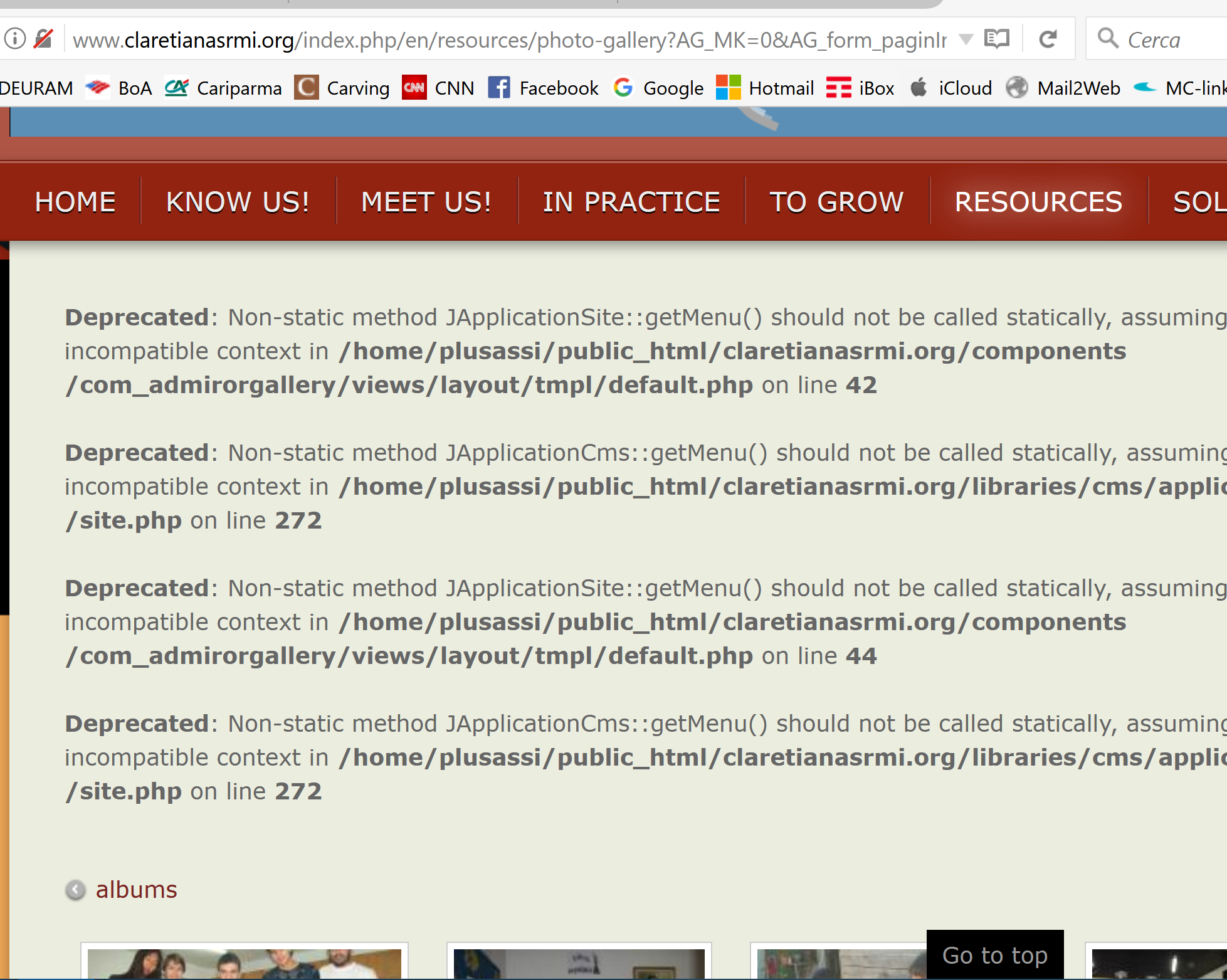
Task: Open the second album thumbnail
Action: click(x=579, y=962)
